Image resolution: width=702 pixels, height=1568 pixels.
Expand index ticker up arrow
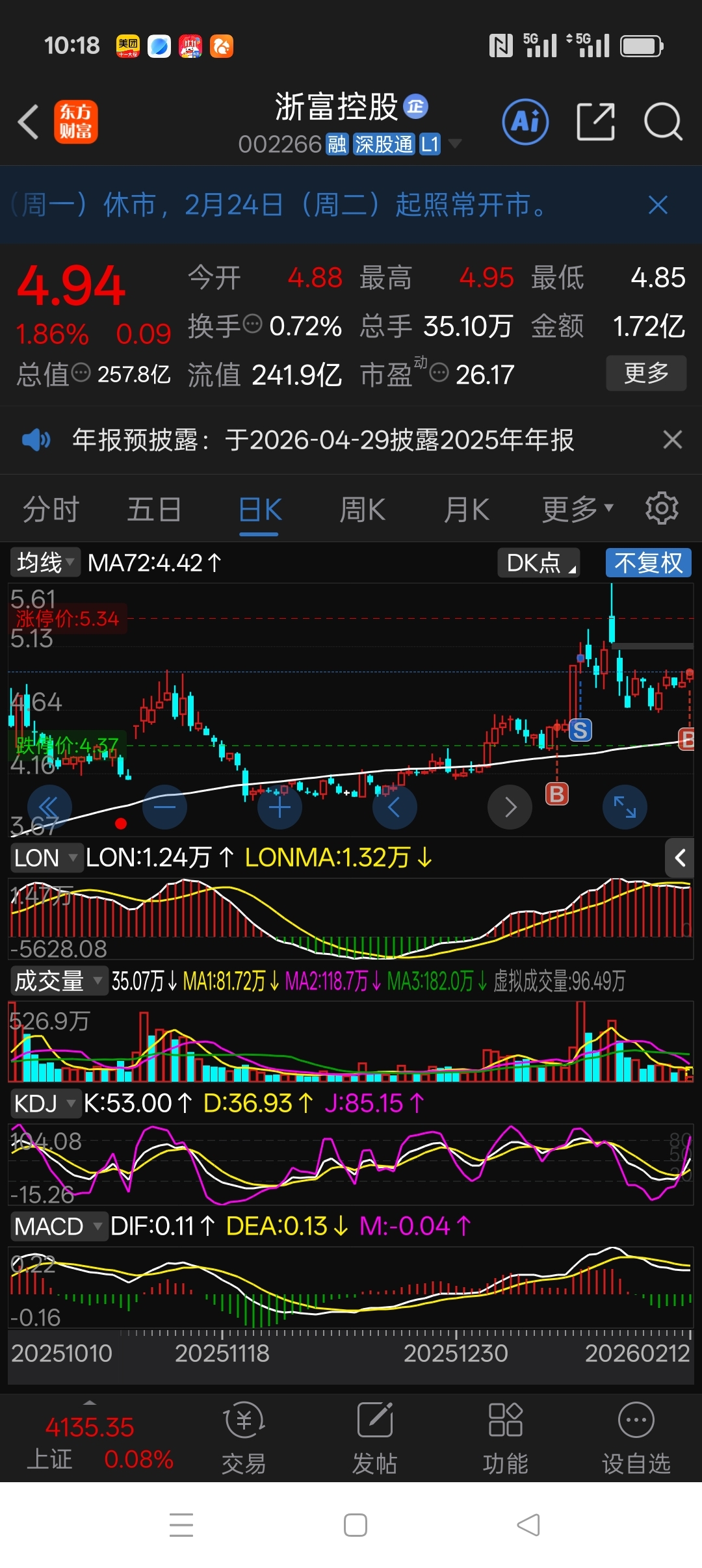(90, 1403)
